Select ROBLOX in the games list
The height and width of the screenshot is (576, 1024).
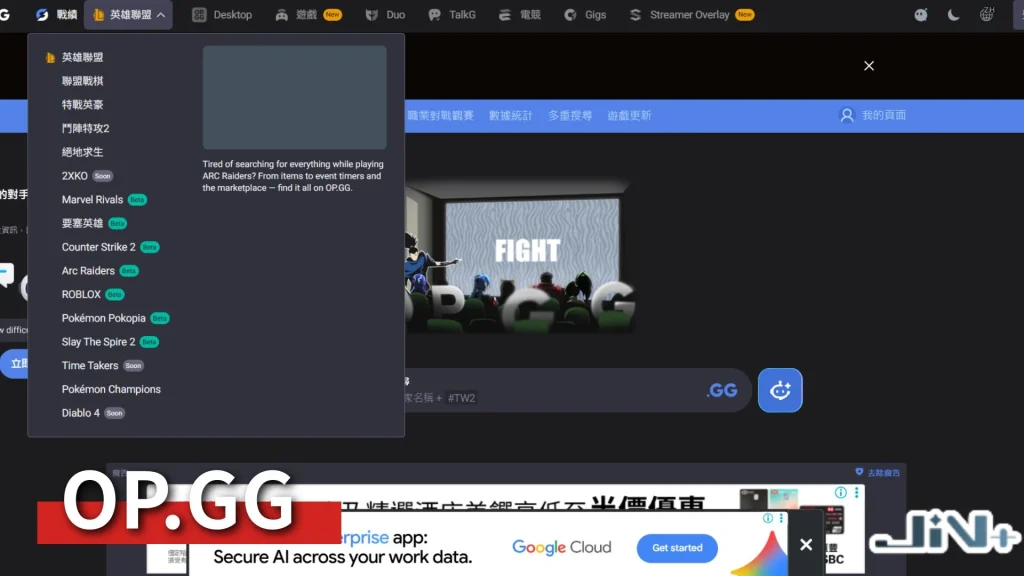tap(81, 295)
